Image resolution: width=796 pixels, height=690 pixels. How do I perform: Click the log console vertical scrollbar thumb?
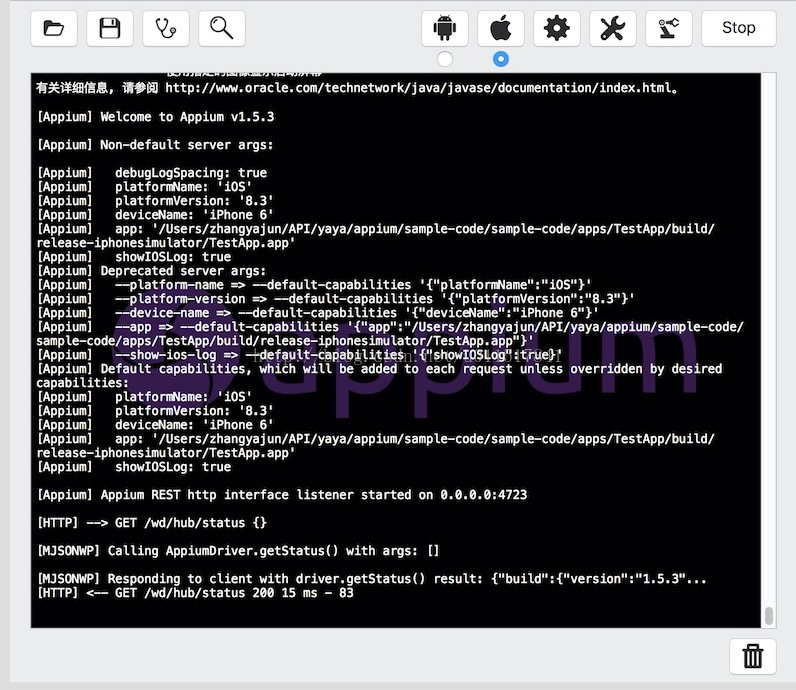tap(769, 616)
